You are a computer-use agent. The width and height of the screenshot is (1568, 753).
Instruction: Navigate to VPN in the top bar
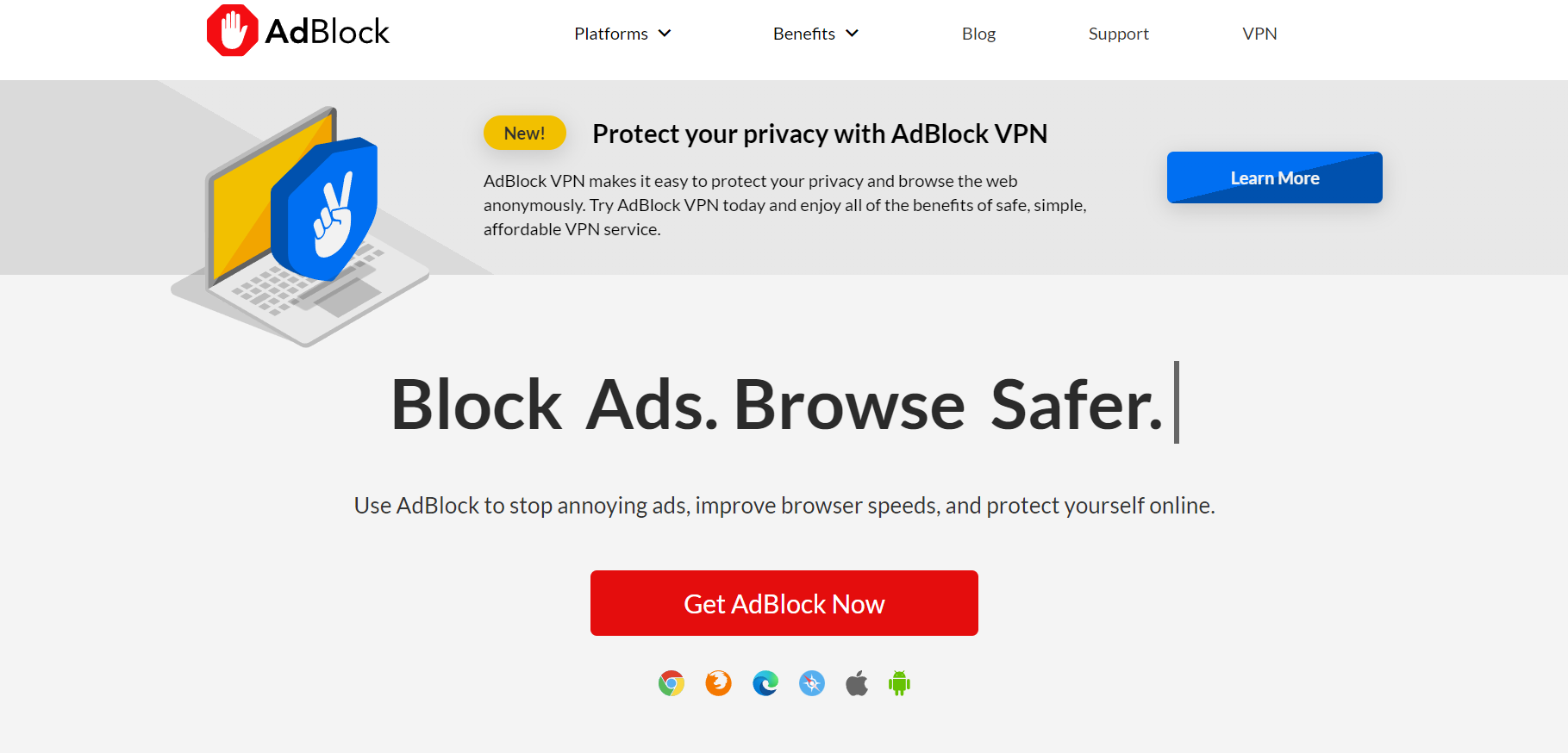tap(1259, 34)
